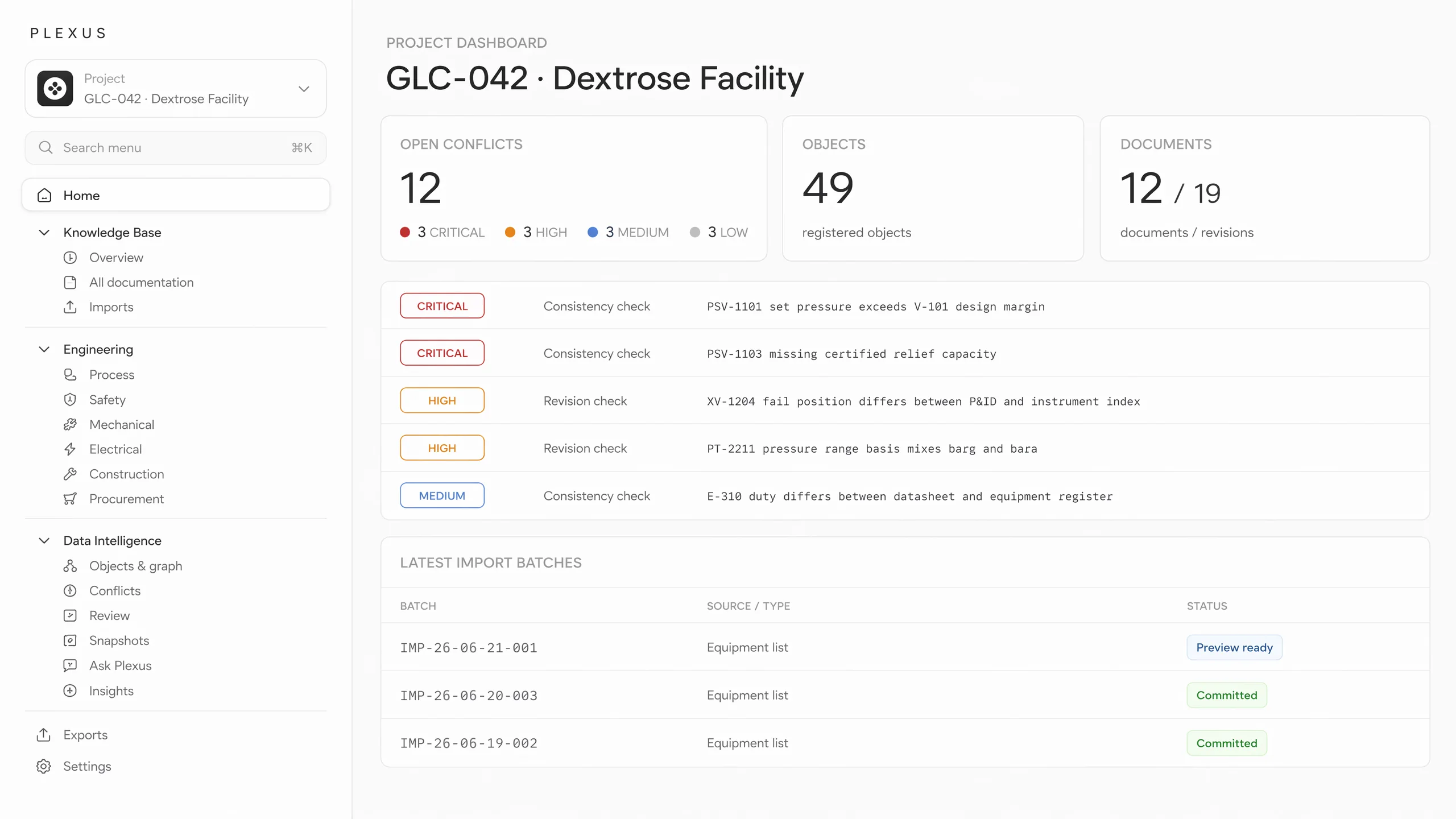Open import batch IMP-26-06-20-003
1456x819 pixels.
[x=469, y=696]
